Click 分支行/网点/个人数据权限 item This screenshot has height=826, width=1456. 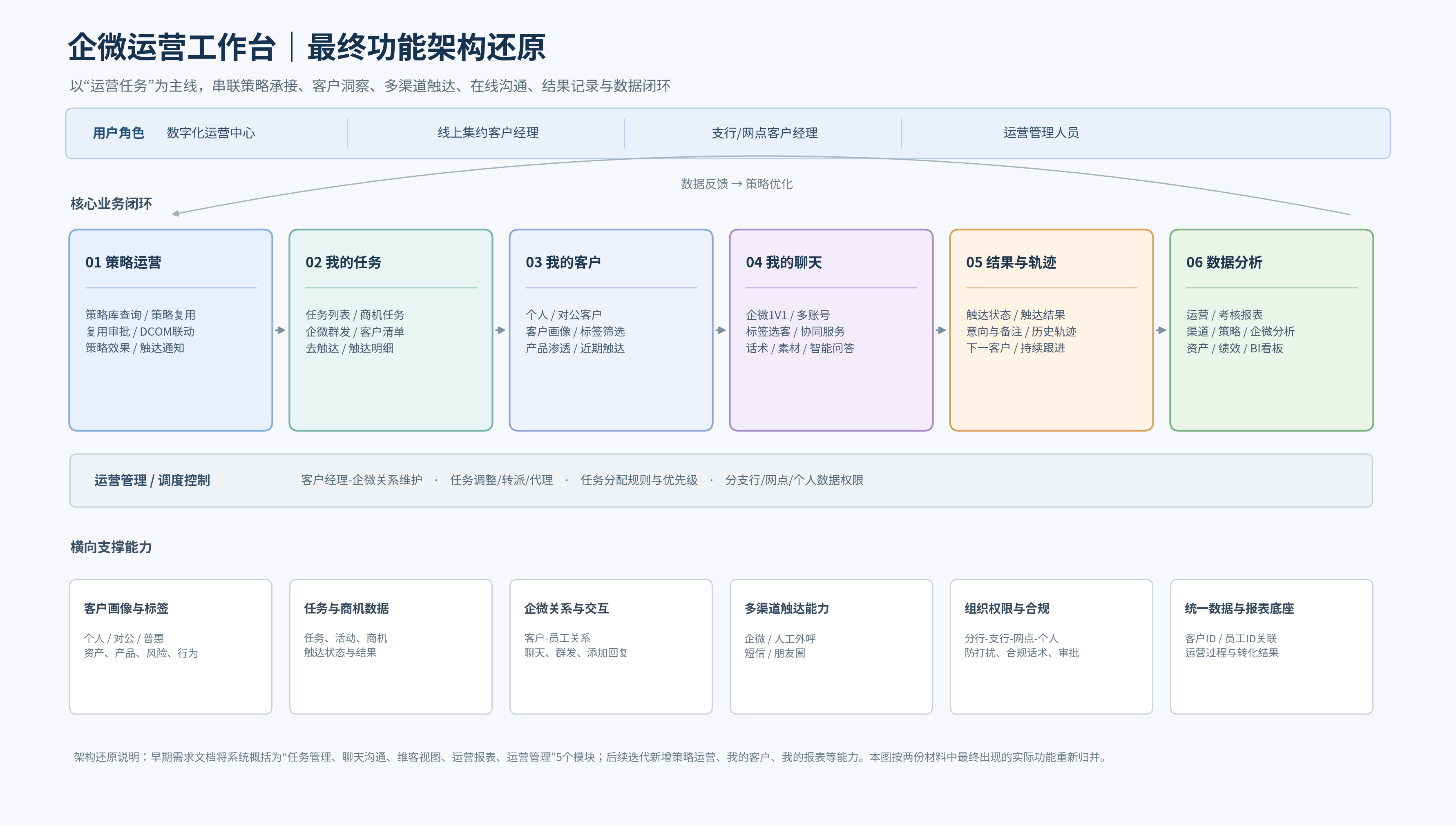click(x=794, y=480)
